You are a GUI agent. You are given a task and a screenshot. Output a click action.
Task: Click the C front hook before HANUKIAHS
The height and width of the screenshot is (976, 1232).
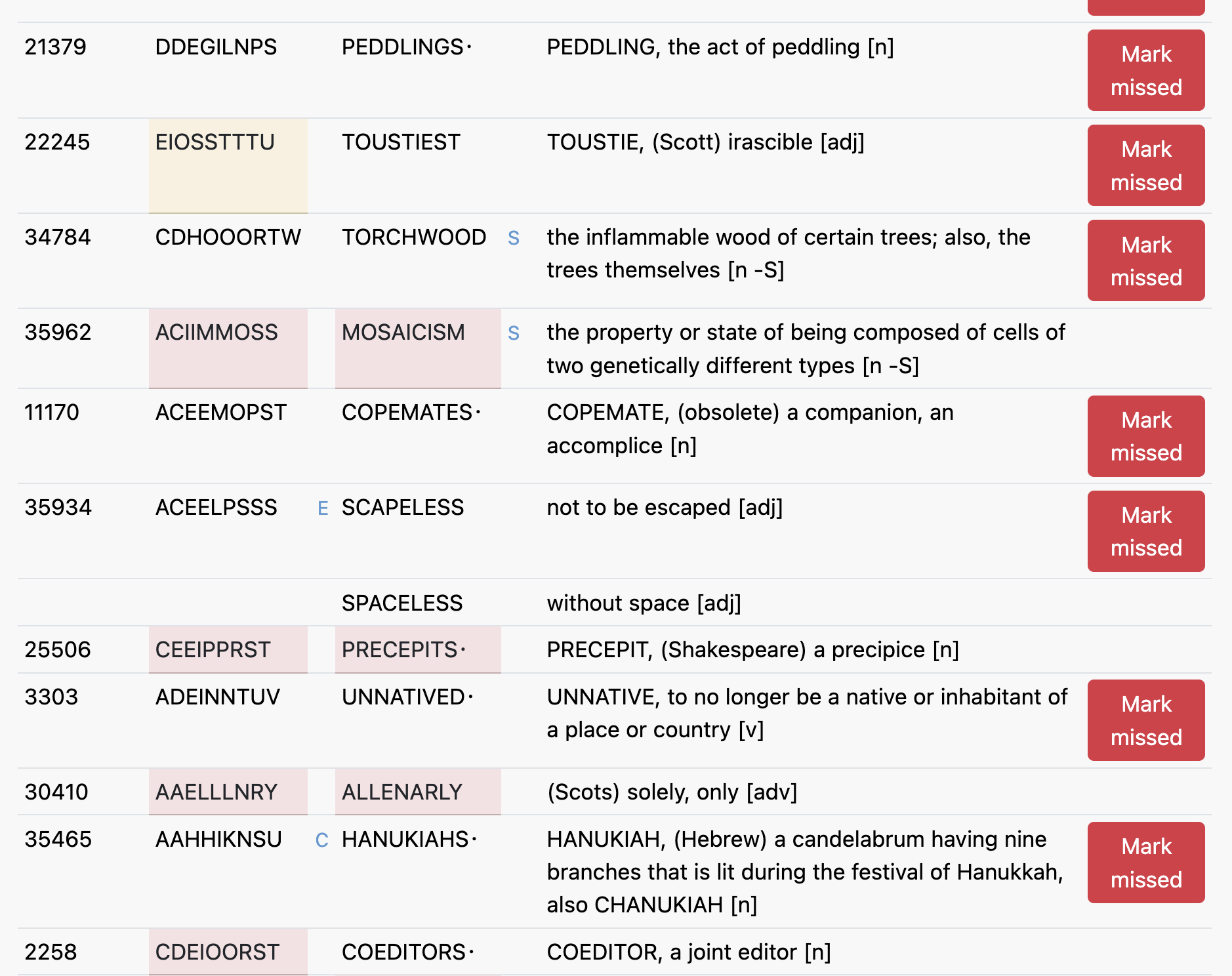tap(321, 840)
